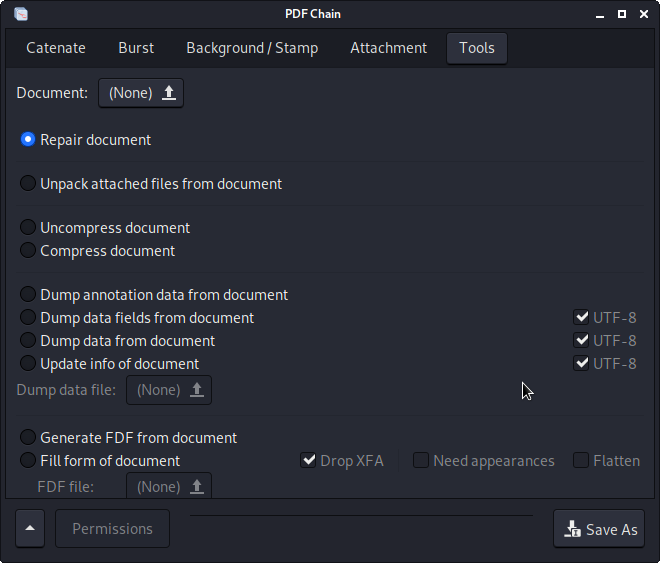Open the Dump data file (None) chooser
This screenshot has width=660, height=563.
(169, 390)
